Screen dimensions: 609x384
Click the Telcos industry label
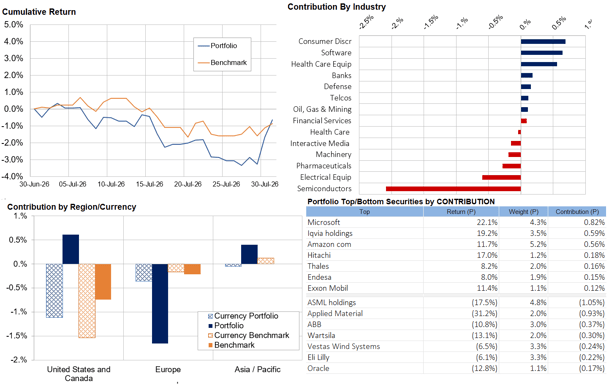click(341, 98)
